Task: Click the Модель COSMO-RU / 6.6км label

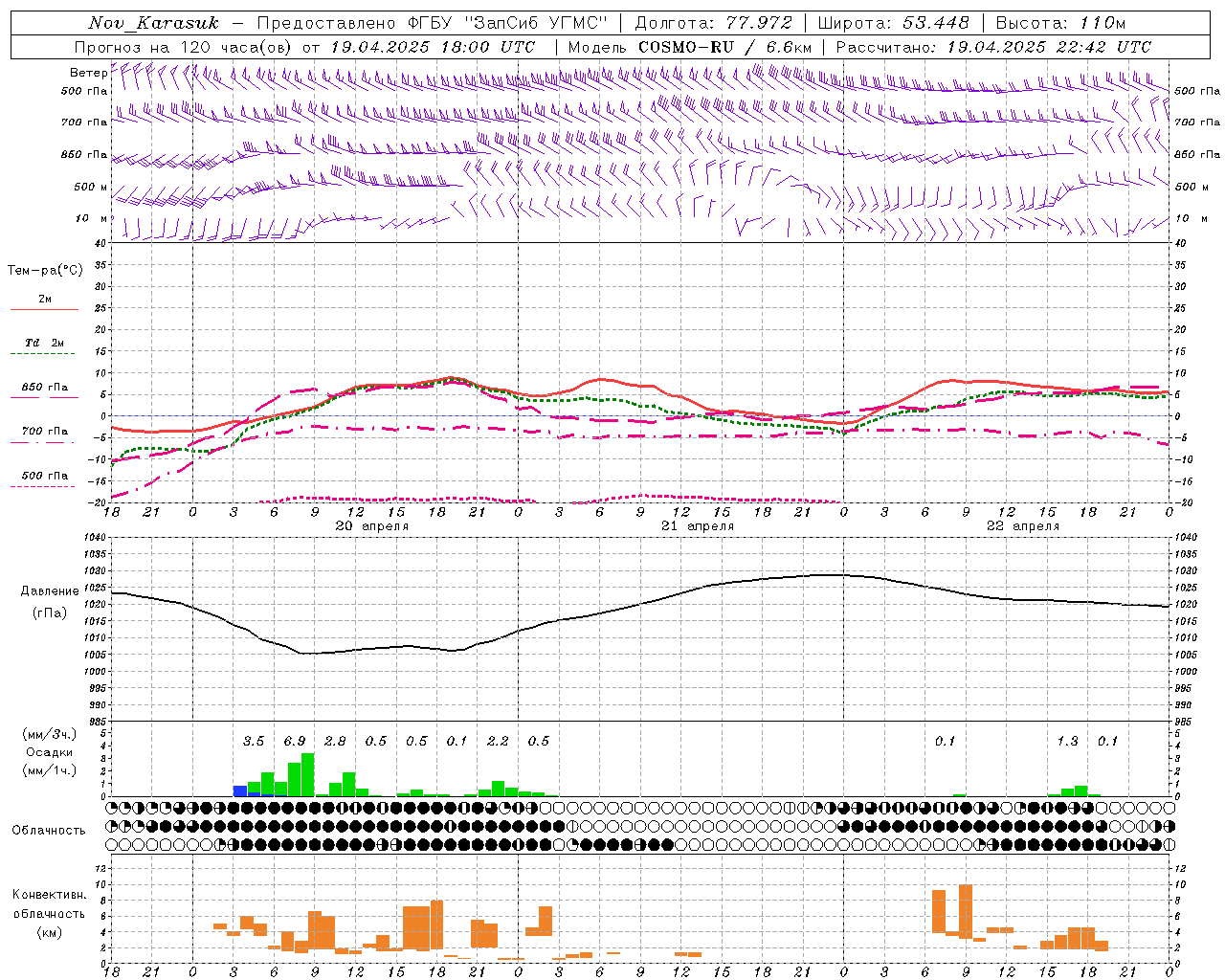Action: click(690, 47)
